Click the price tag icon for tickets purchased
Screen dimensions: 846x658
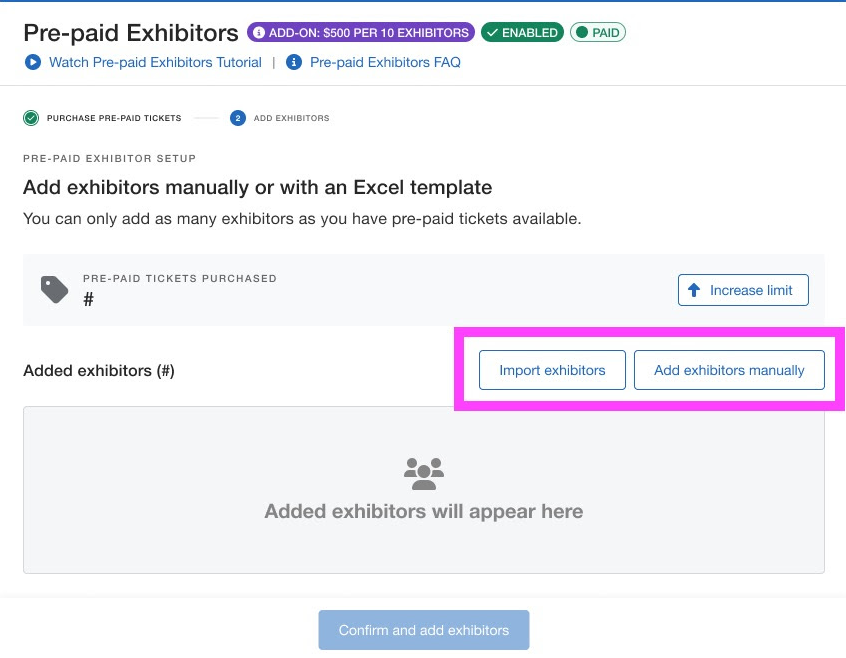(54, 290)
